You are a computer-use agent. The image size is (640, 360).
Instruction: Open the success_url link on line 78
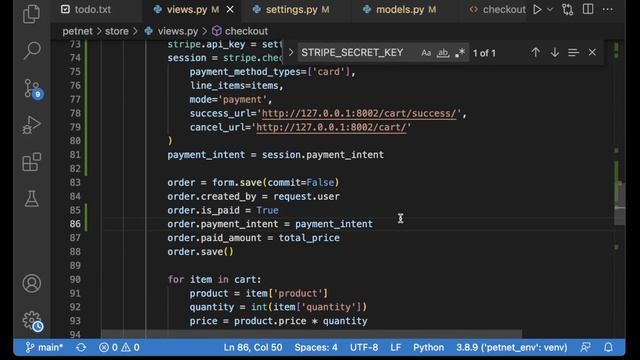coord(359,113)
